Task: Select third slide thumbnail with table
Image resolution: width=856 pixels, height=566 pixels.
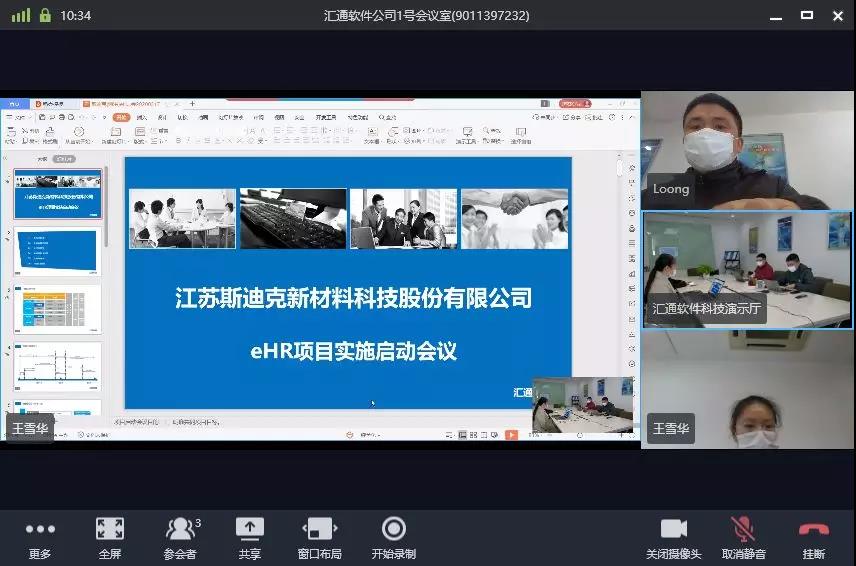Action: point(58,309)
